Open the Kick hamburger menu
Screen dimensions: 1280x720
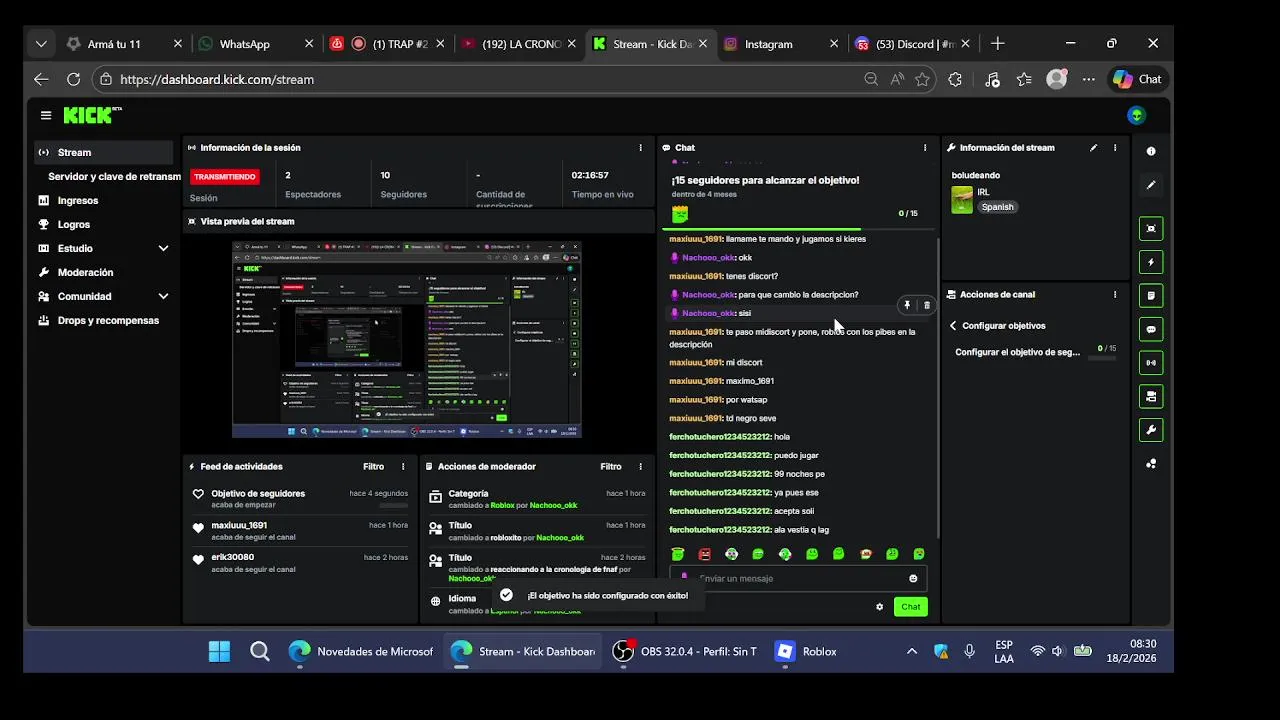tap(45, 115)
